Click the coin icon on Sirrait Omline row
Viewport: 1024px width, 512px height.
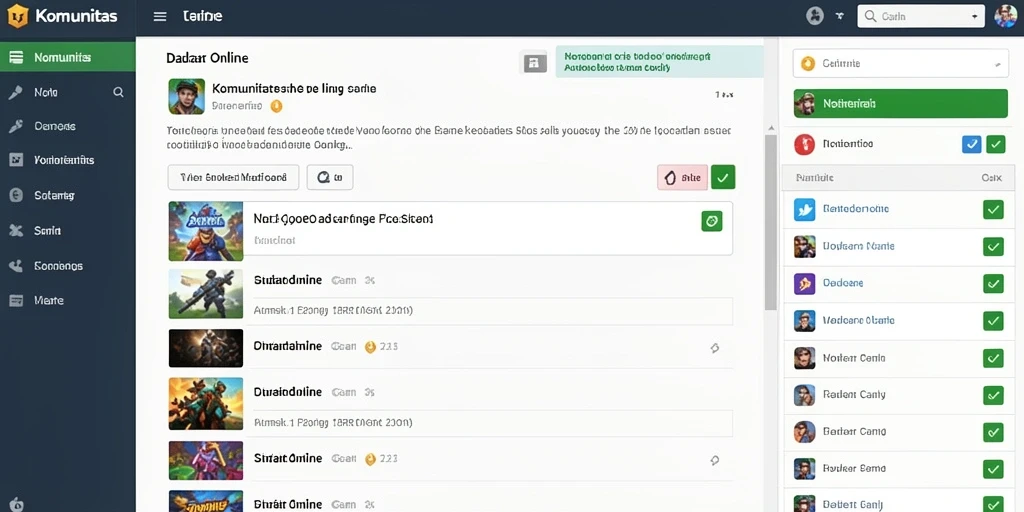pos(370,459)
